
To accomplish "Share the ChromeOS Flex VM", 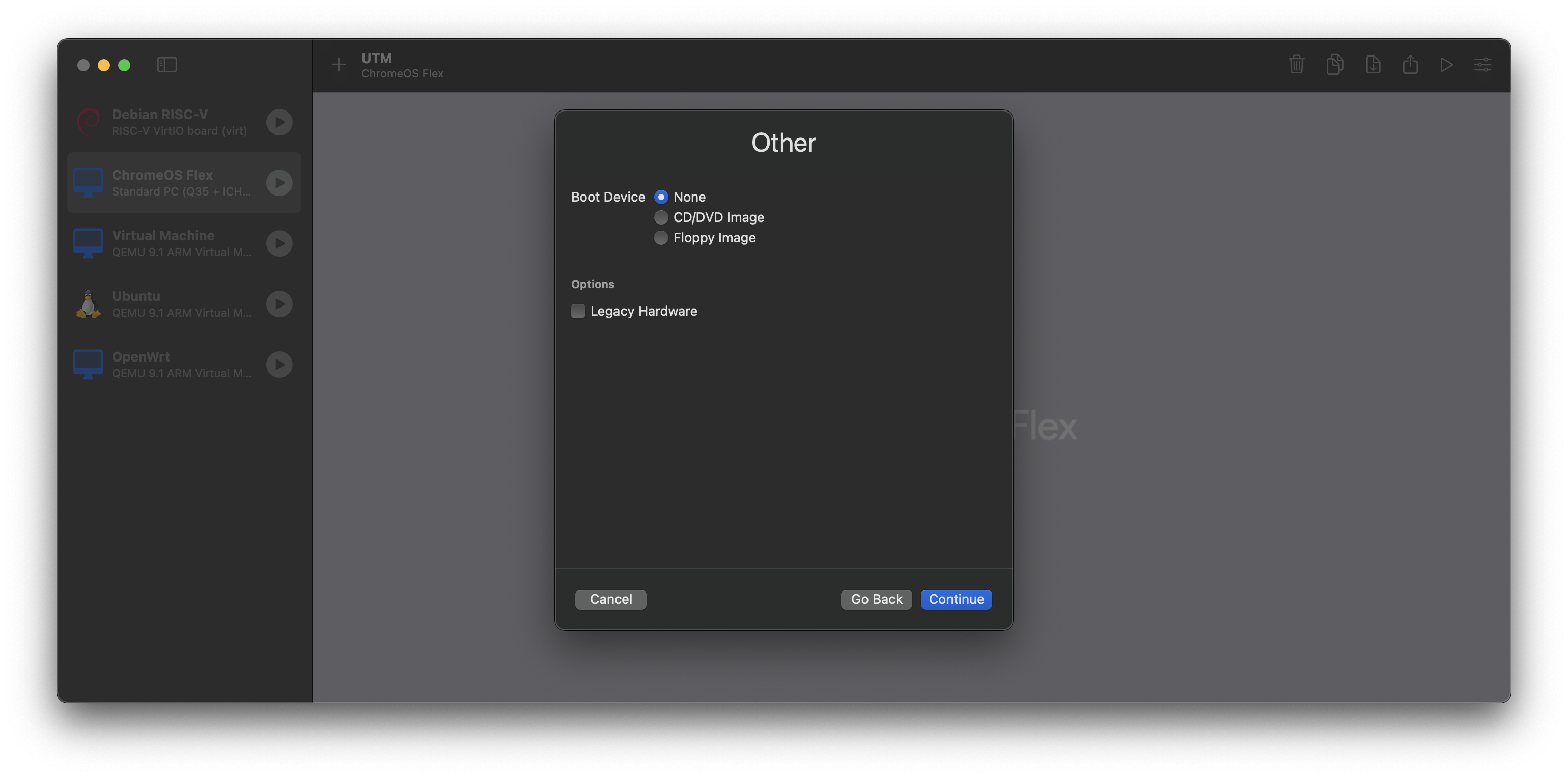I will 1411,65.
